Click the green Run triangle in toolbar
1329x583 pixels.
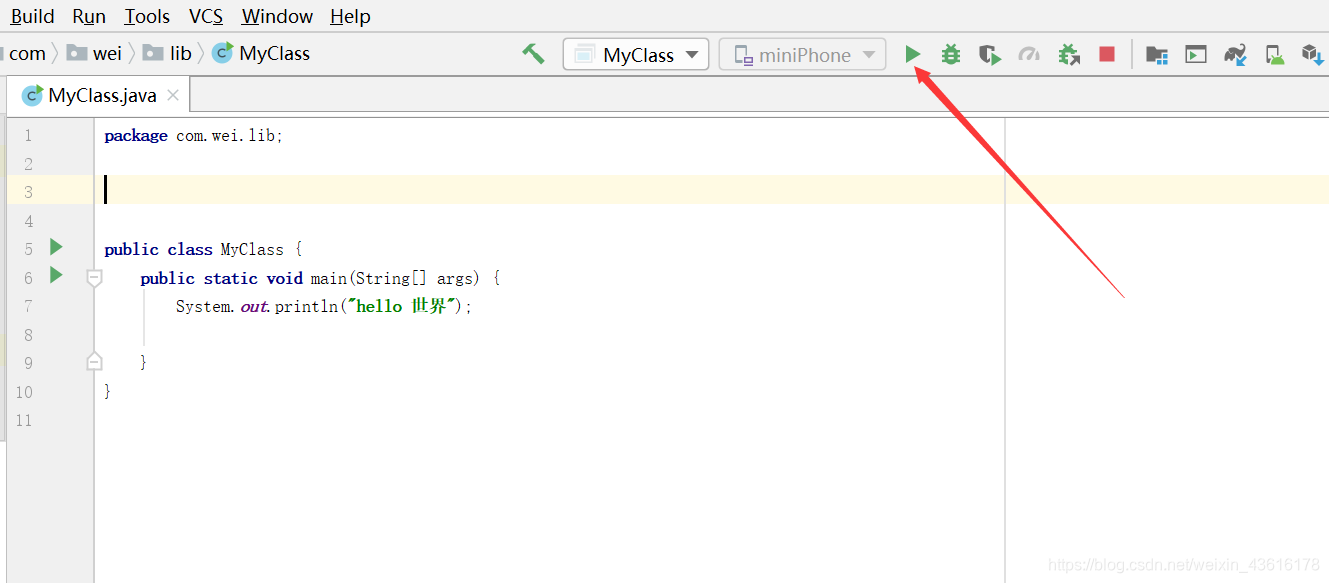(x=912, y=54)
